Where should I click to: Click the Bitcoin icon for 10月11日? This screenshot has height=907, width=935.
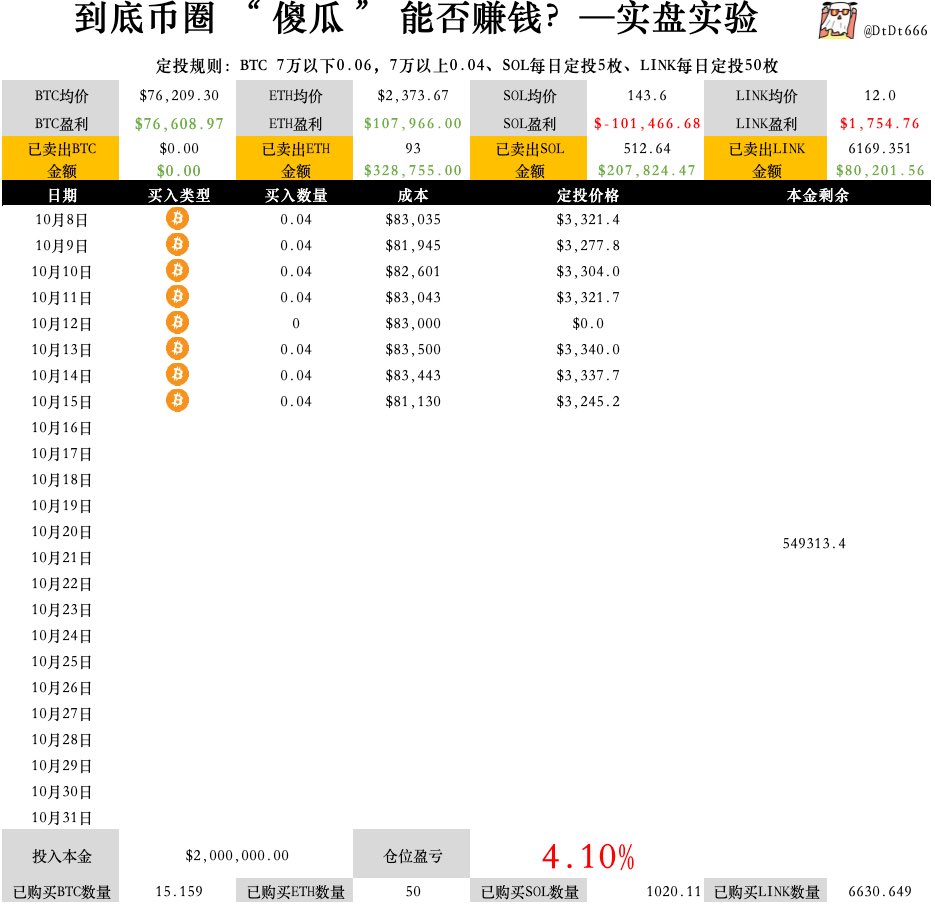point(177,296)
